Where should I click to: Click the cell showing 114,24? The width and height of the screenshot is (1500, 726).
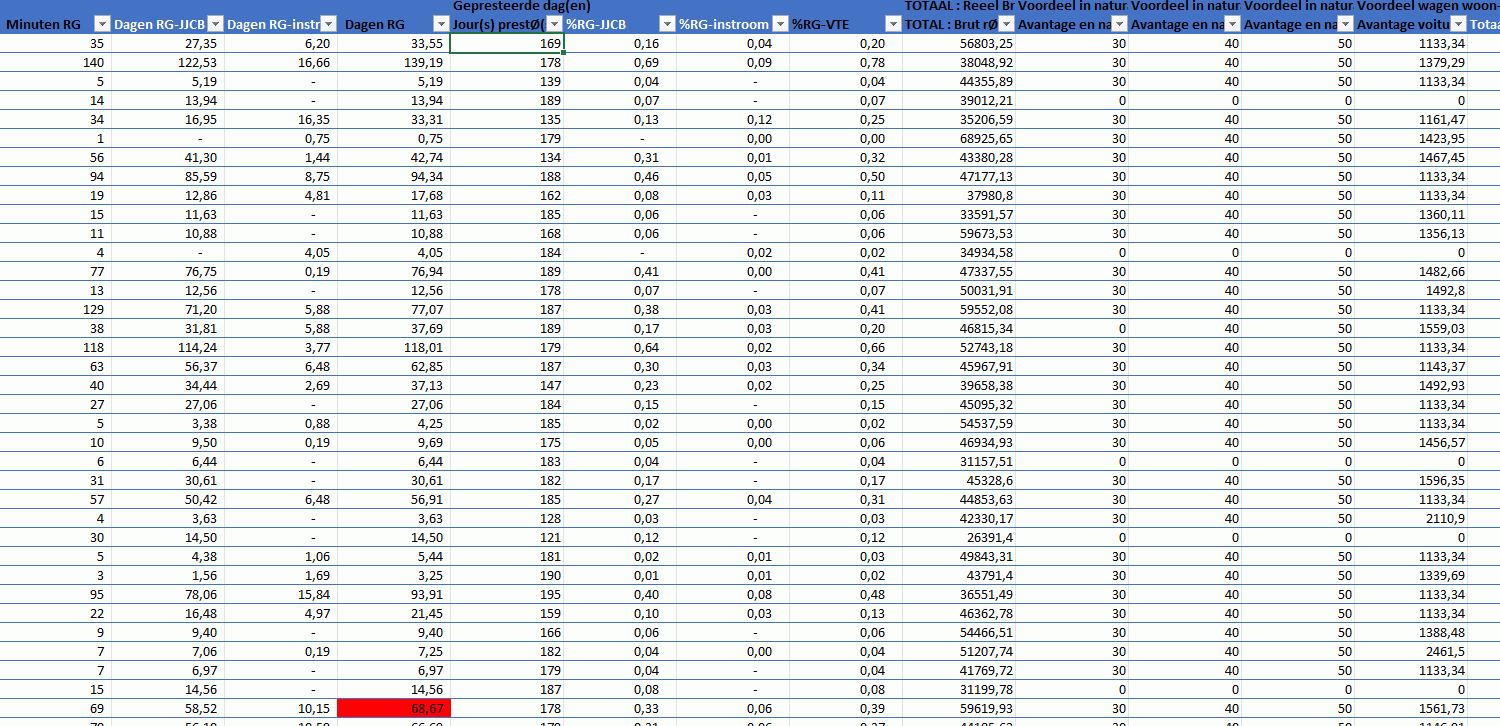pyautogui.click(x=168, y=347)
